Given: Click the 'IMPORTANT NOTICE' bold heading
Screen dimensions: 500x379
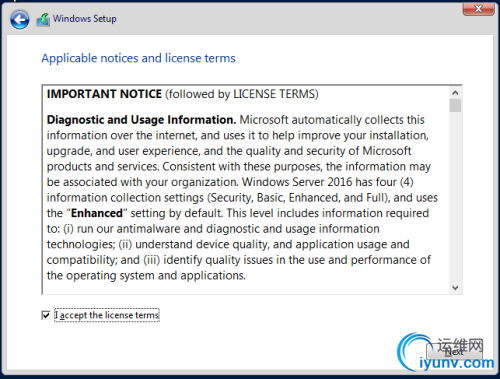Looking at the screenshot, I should point(104,94).
